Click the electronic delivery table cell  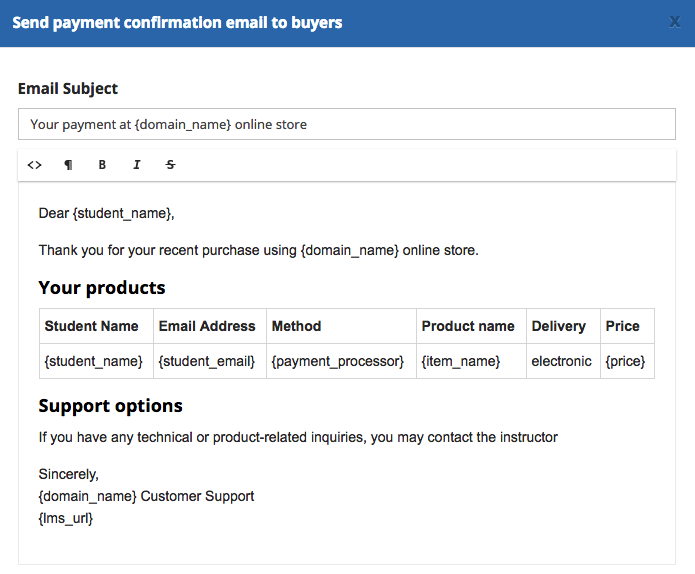[x=563, y=361]
